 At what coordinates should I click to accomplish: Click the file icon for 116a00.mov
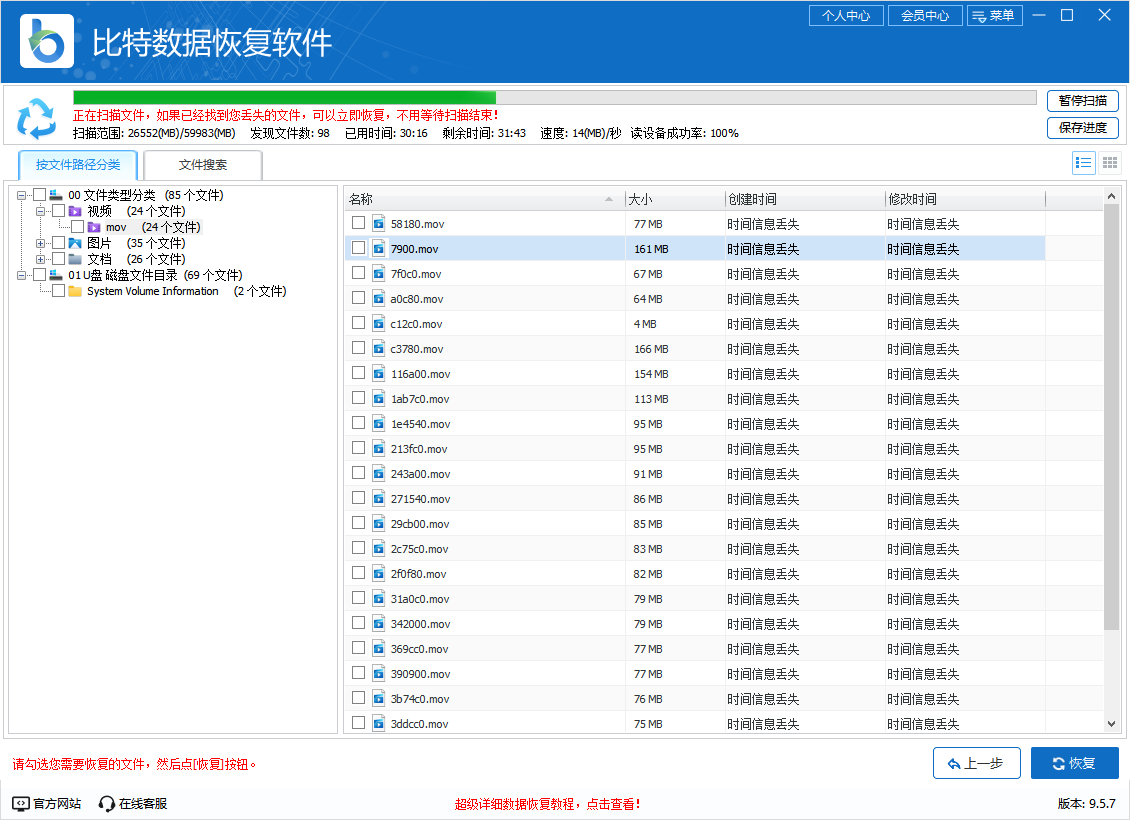pyautogui.click(x=378, y=373)
